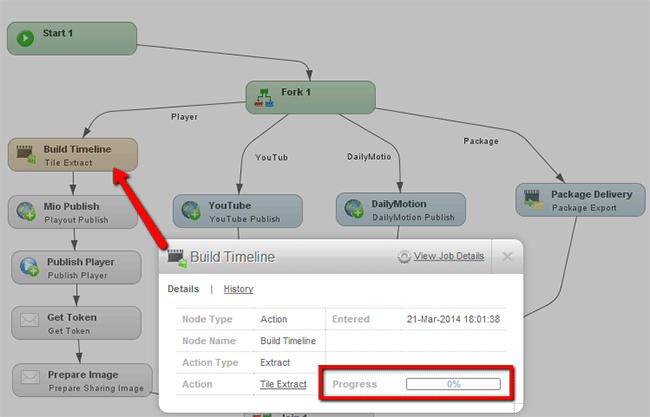Click the Package Delivery node label

click(589, 194)
